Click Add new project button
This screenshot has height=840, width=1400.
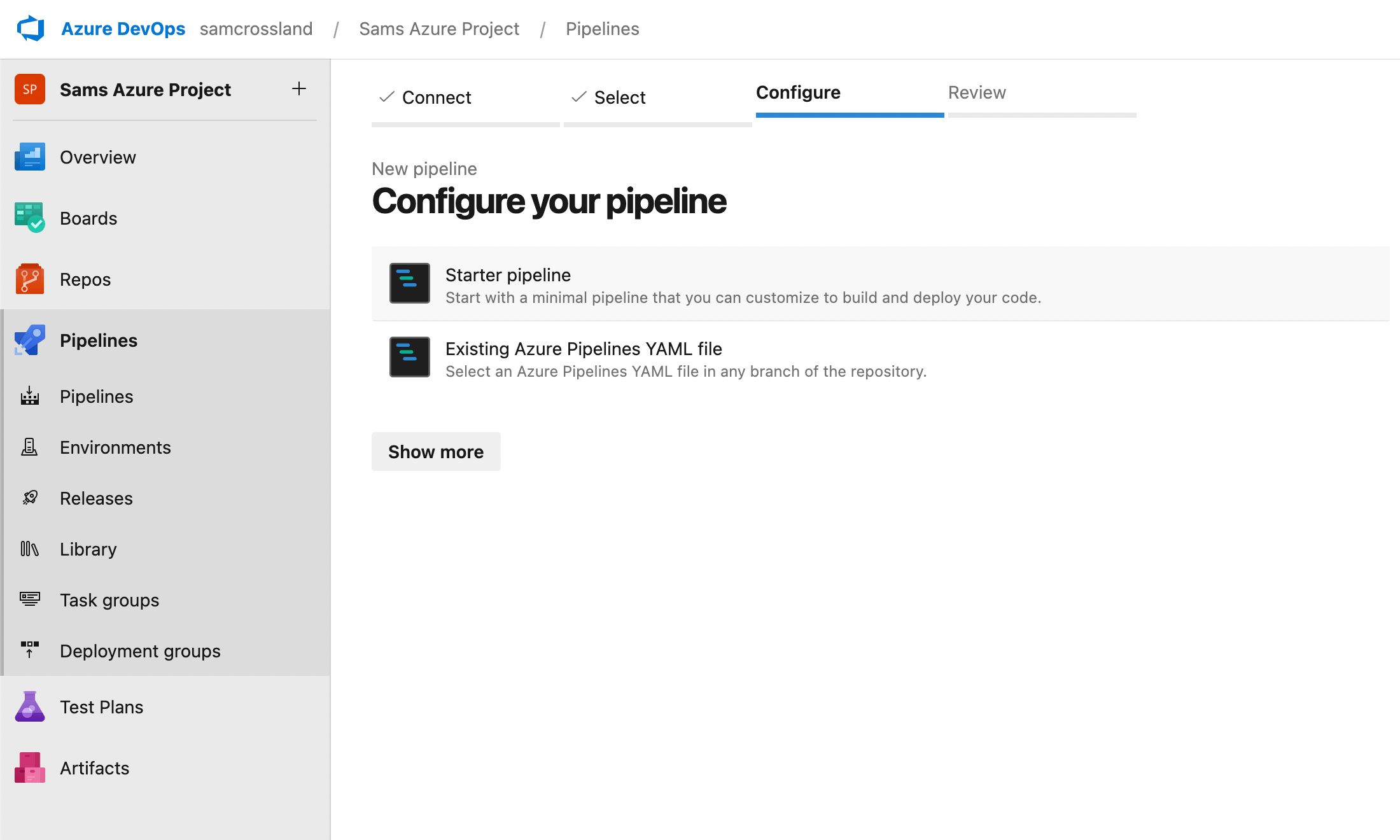pyautogui.click(x=298, y=88)
